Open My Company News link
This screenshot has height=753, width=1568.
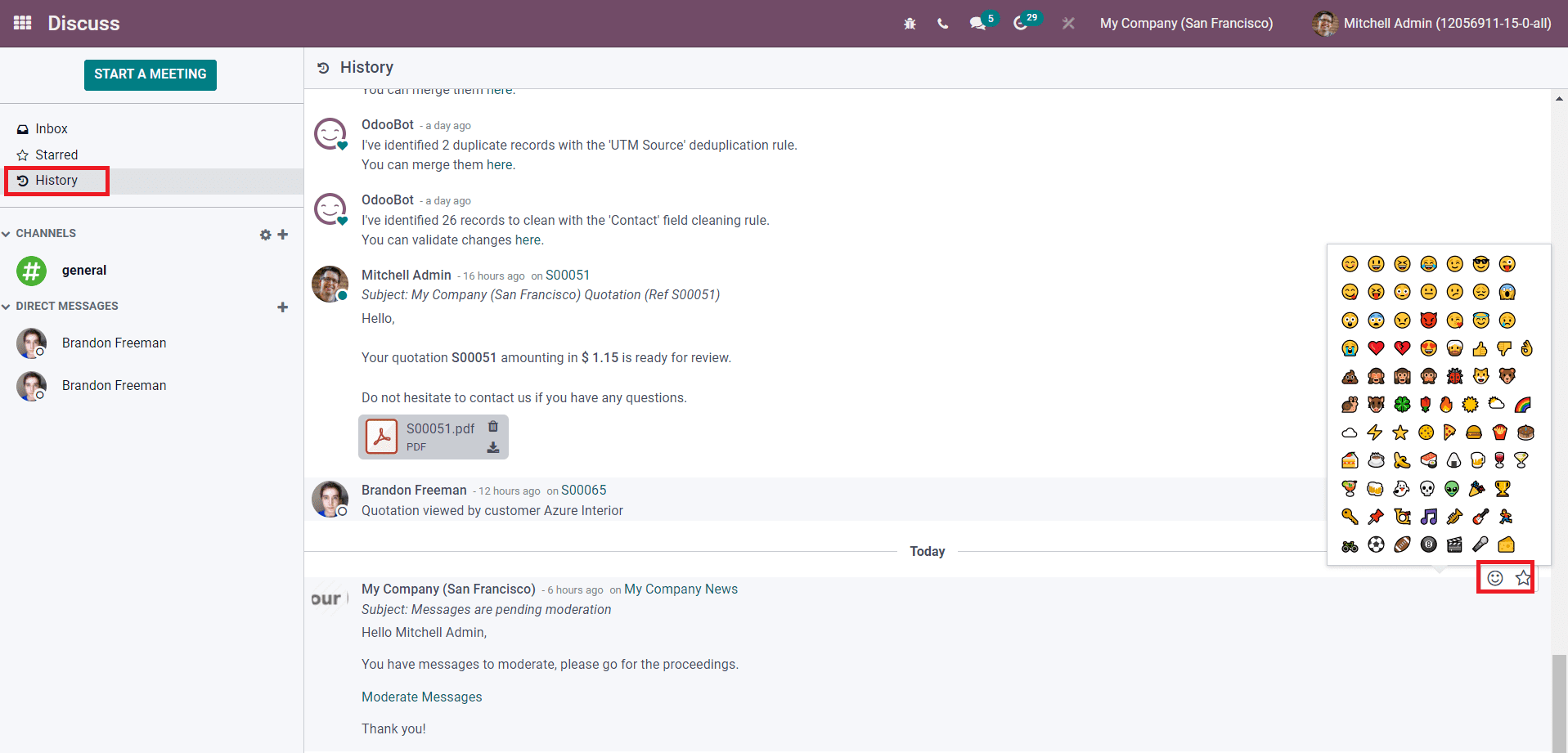coord(681,589)
